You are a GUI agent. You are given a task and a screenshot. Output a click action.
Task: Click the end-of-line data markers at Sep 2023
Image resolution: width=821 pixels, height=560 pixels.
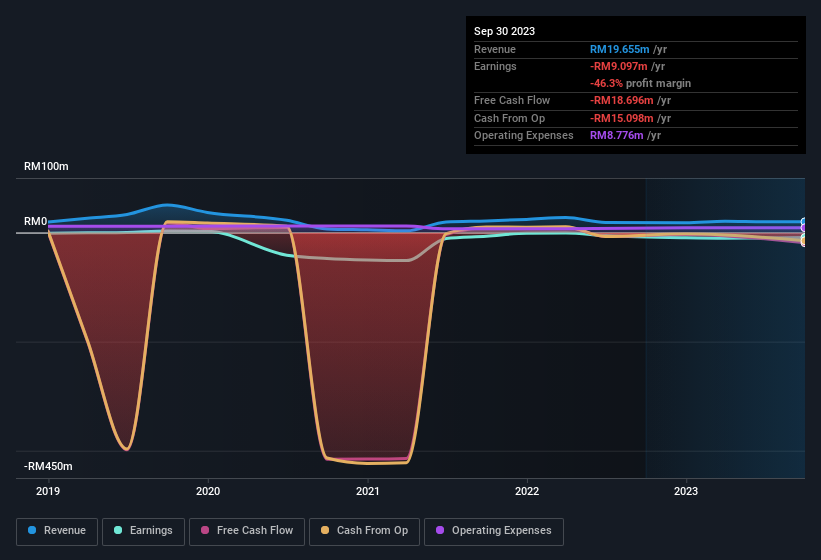pos(804,232)
